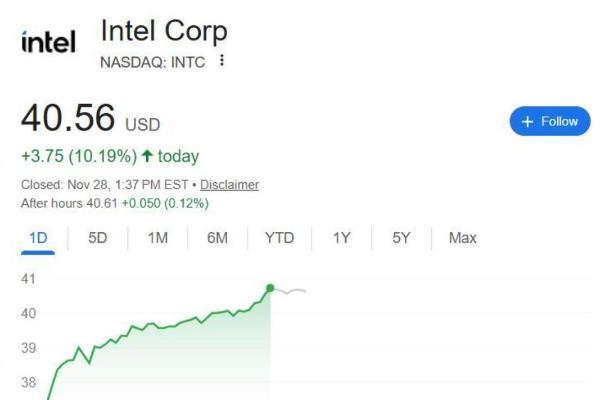Show the 6M price history
The width and height of the screenshot is (600, 400).
217,238
